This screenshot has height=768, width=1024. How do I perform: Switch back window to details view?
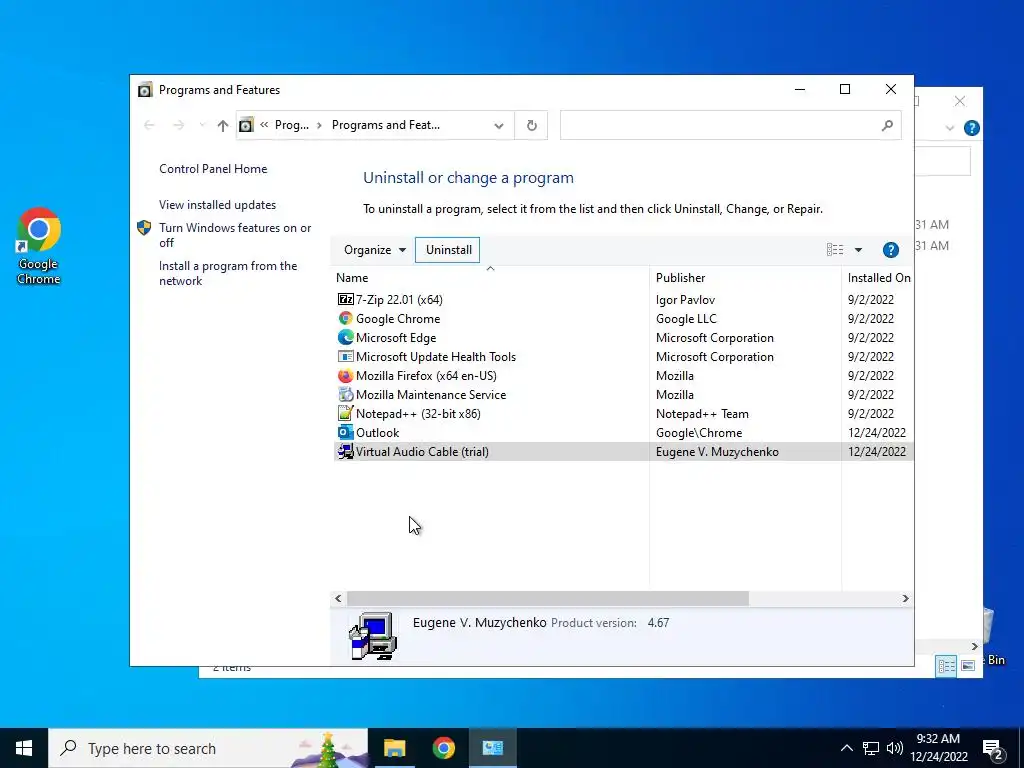[x=946, y=665]
